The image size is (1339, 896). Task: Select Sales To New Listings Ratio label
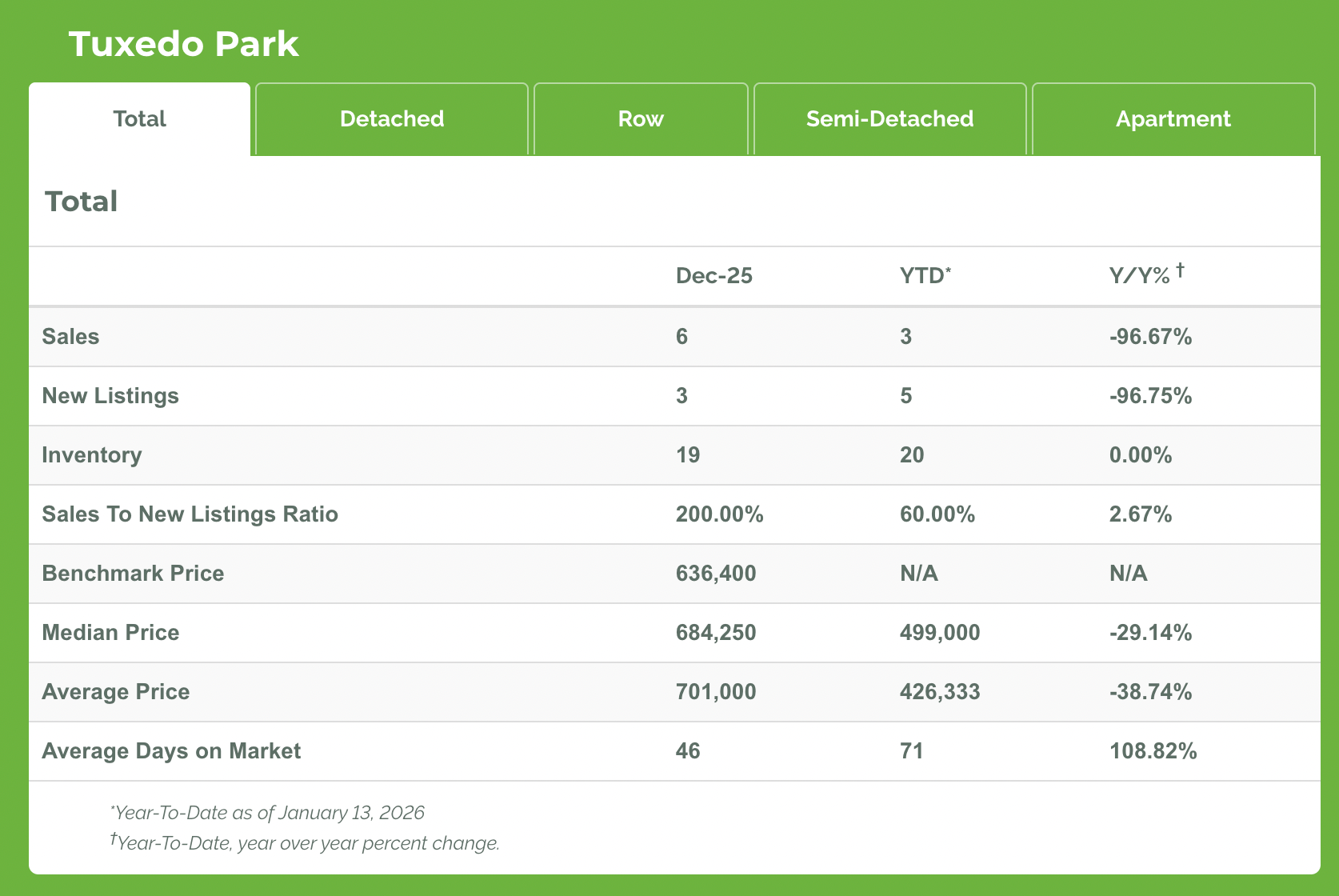point(190,514)
